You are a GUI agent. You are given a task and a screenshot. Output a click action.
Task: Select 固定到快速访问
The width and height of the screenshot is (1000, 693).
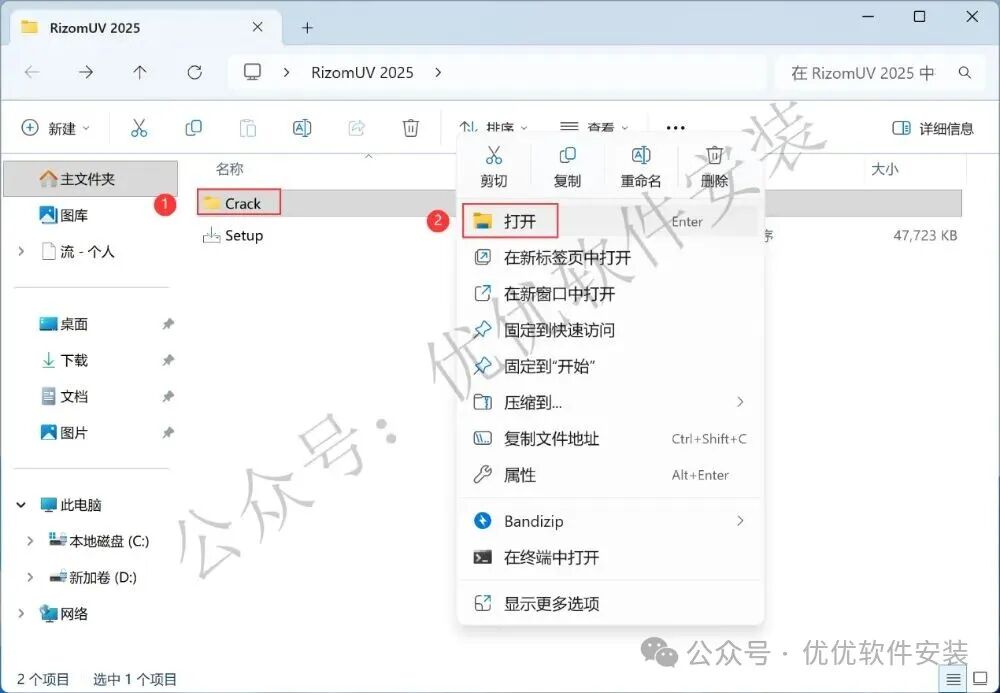pyautogui.click(x=610, y=330)
